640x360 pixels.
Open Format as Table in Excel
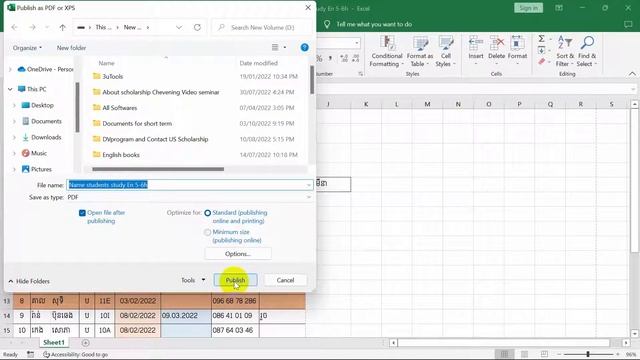click(420, 51)
